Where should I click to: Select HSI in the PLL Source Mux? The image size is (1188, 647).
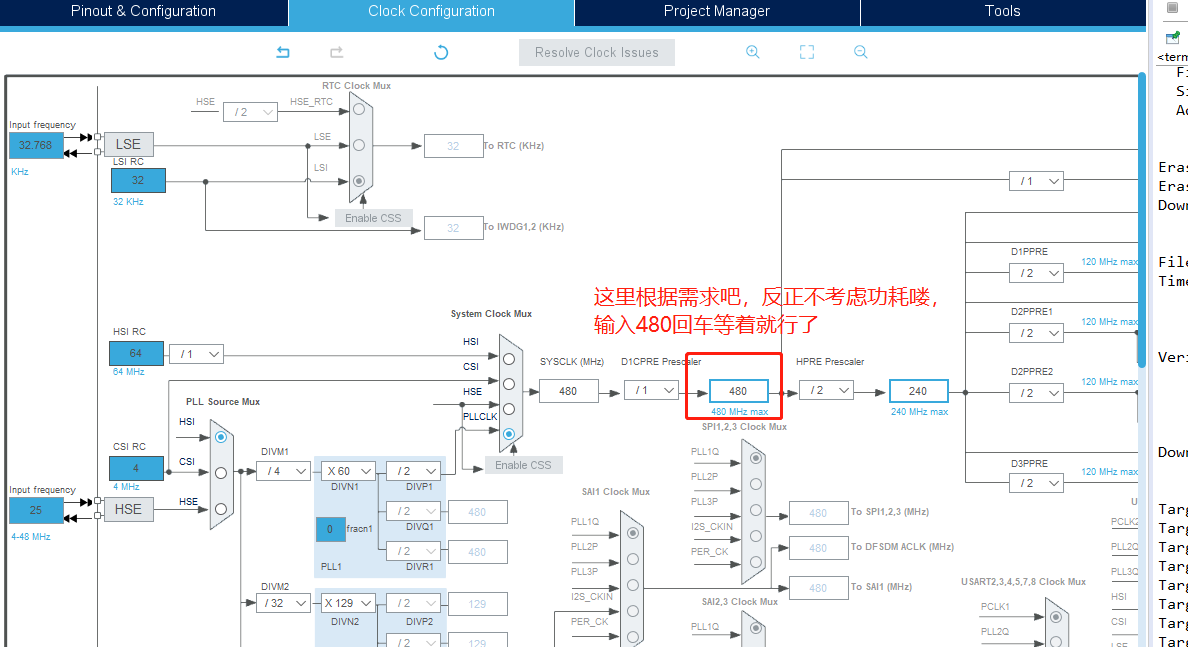click(x=222, y=436)
